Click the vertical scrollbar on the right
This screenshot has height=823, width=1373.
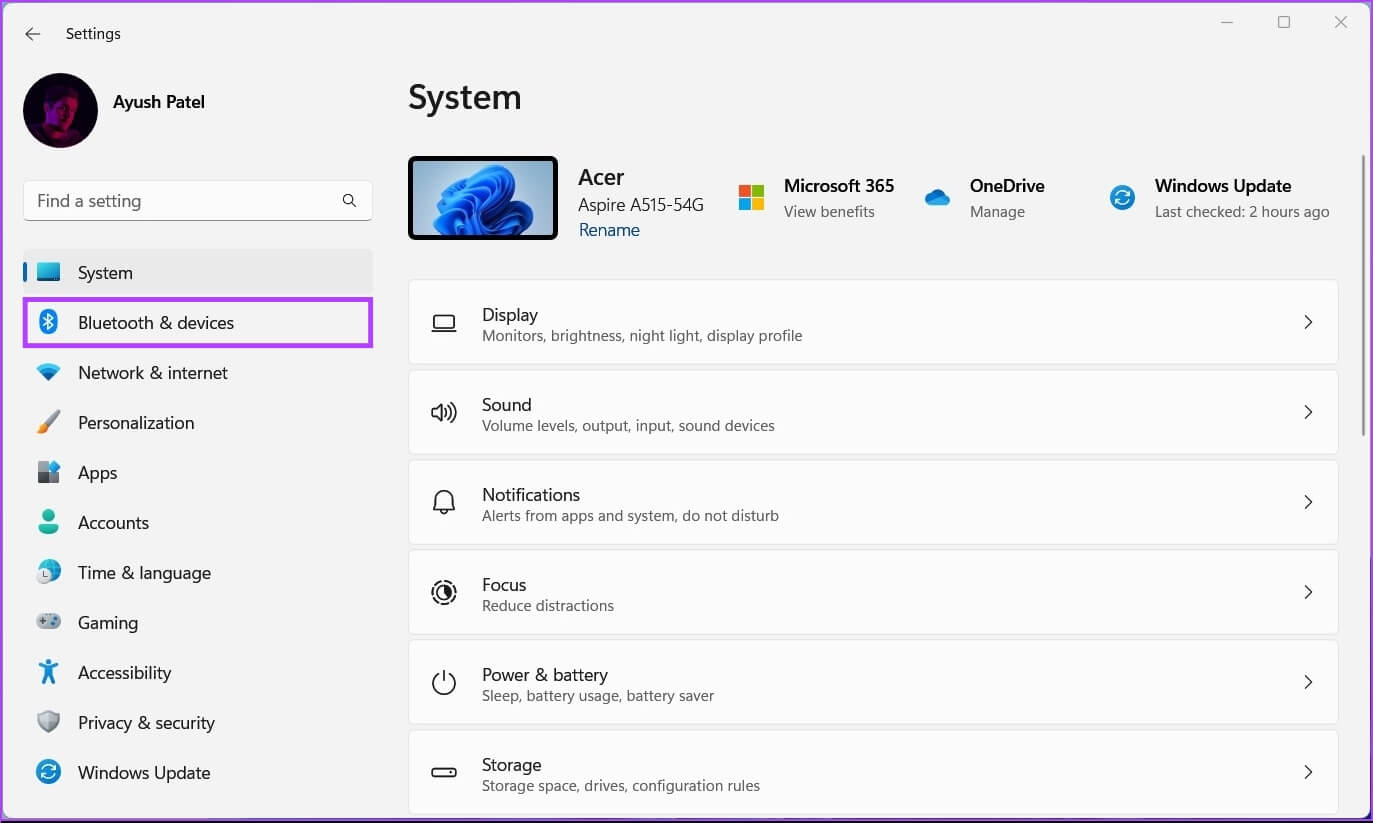(x=1363, y=295)
